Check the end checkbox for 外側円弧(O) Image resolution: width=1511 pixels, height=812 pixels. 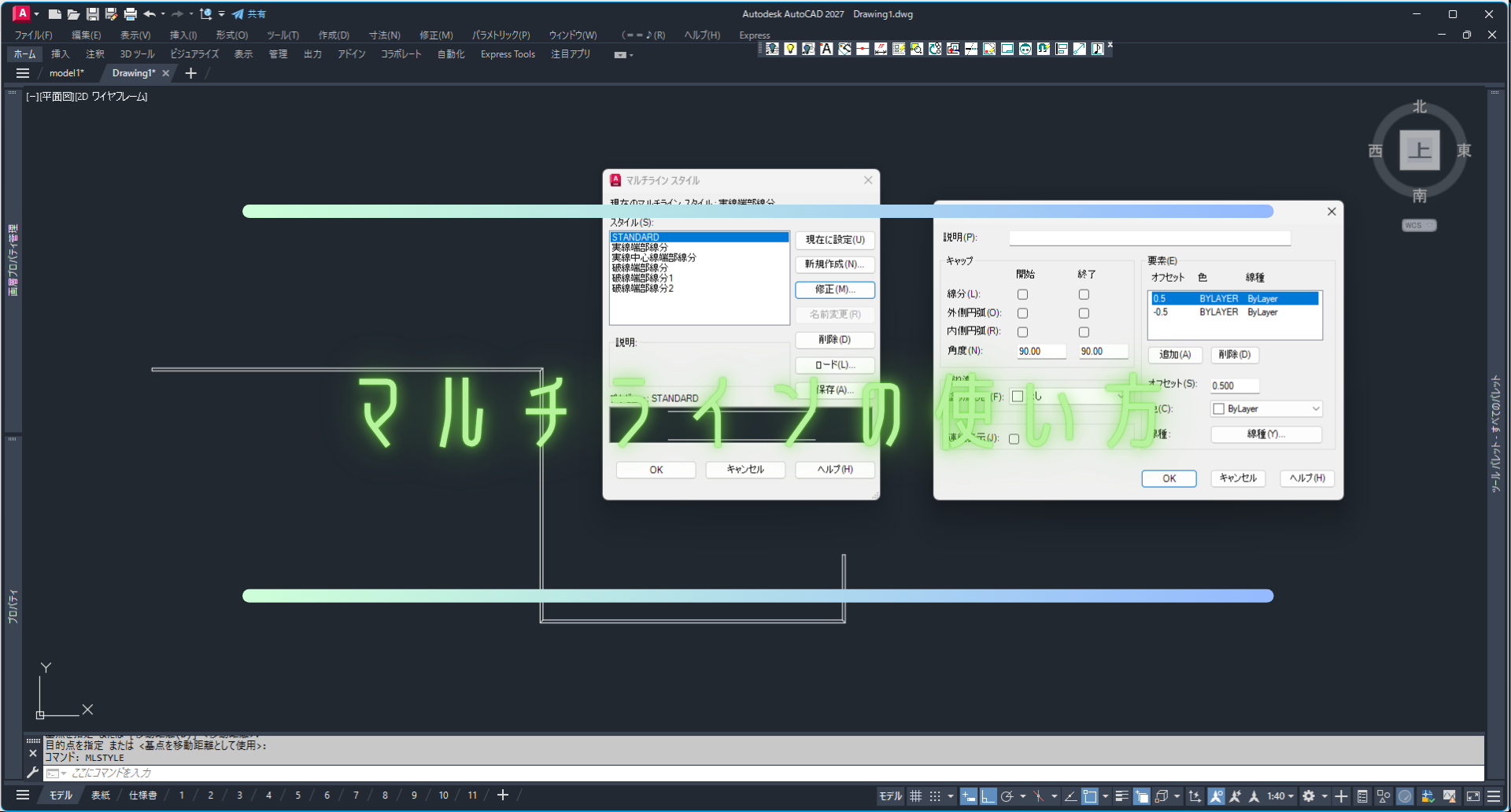1084,313
